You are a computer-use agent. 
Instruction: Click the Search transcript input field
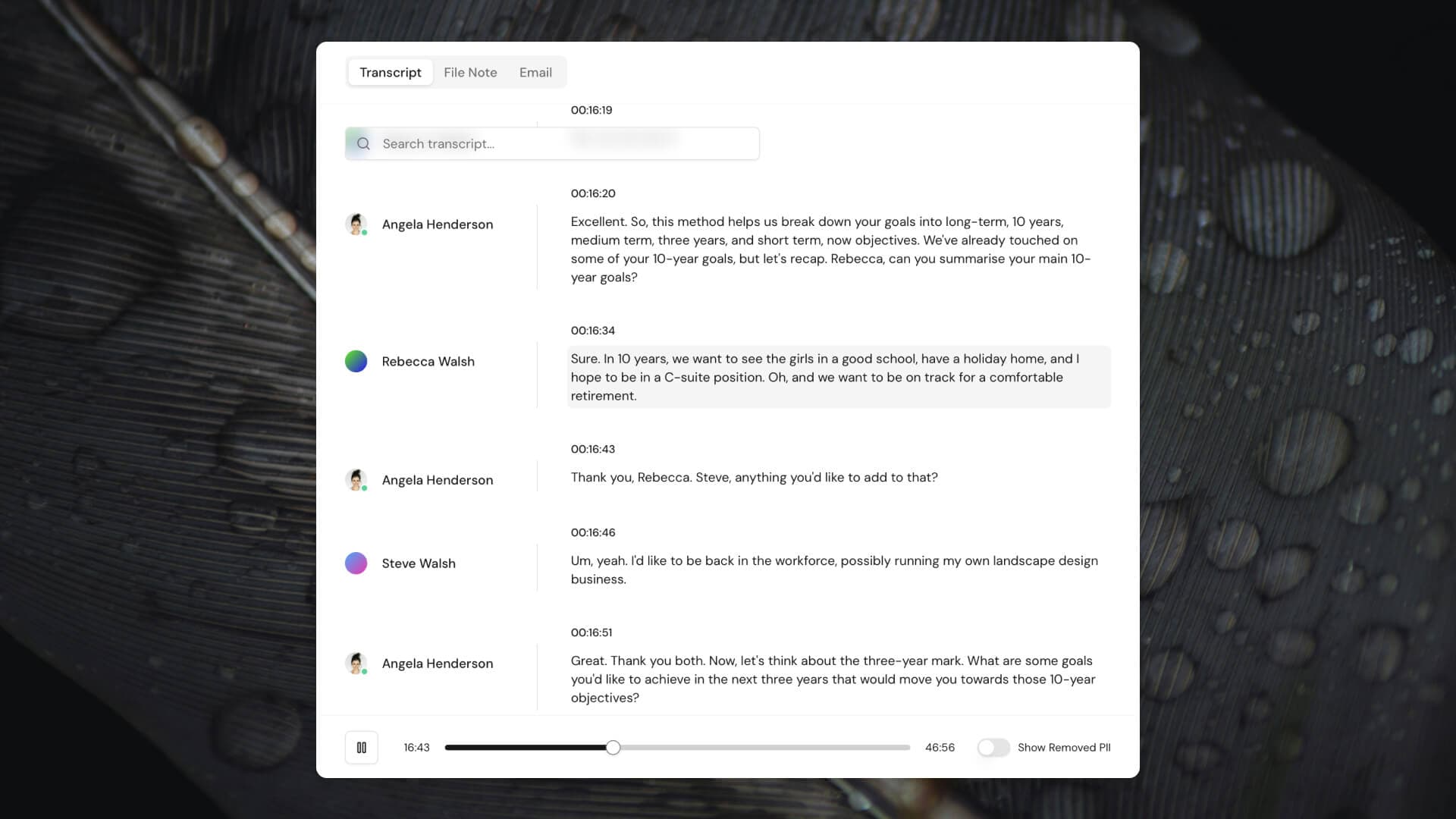pyautogui.click(x=561, y=144)
